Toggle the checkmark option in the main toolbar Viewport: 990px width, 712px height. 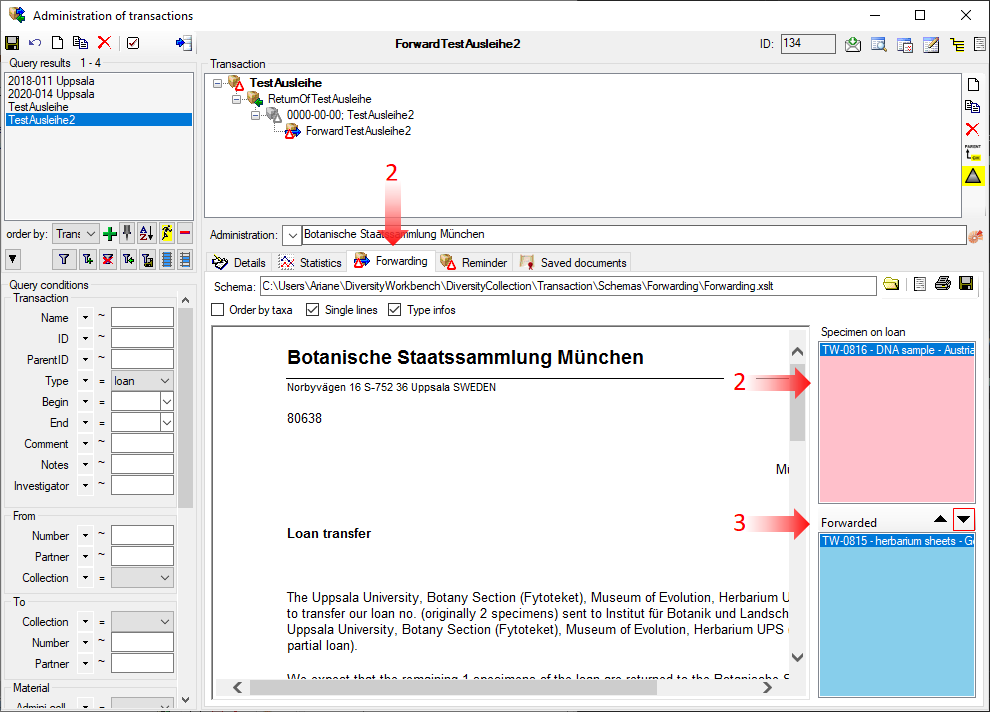(133, 43)
